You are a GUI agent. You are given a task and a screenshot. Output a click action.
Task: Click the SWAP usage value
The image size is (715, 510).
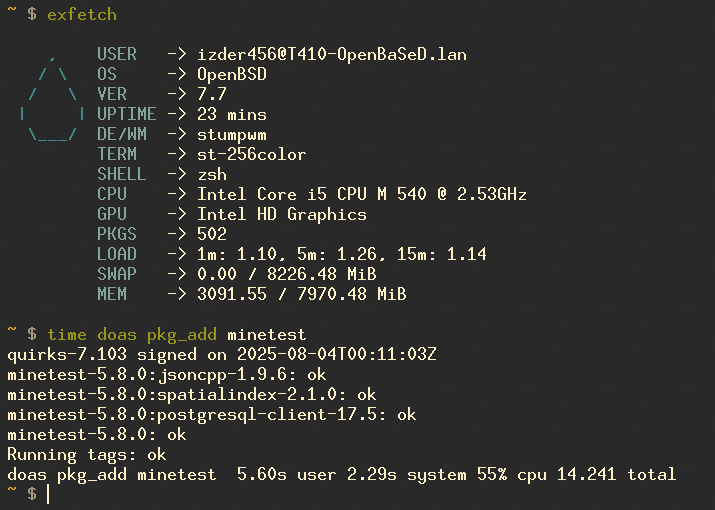pyautogui.click(x=286, y=274)
